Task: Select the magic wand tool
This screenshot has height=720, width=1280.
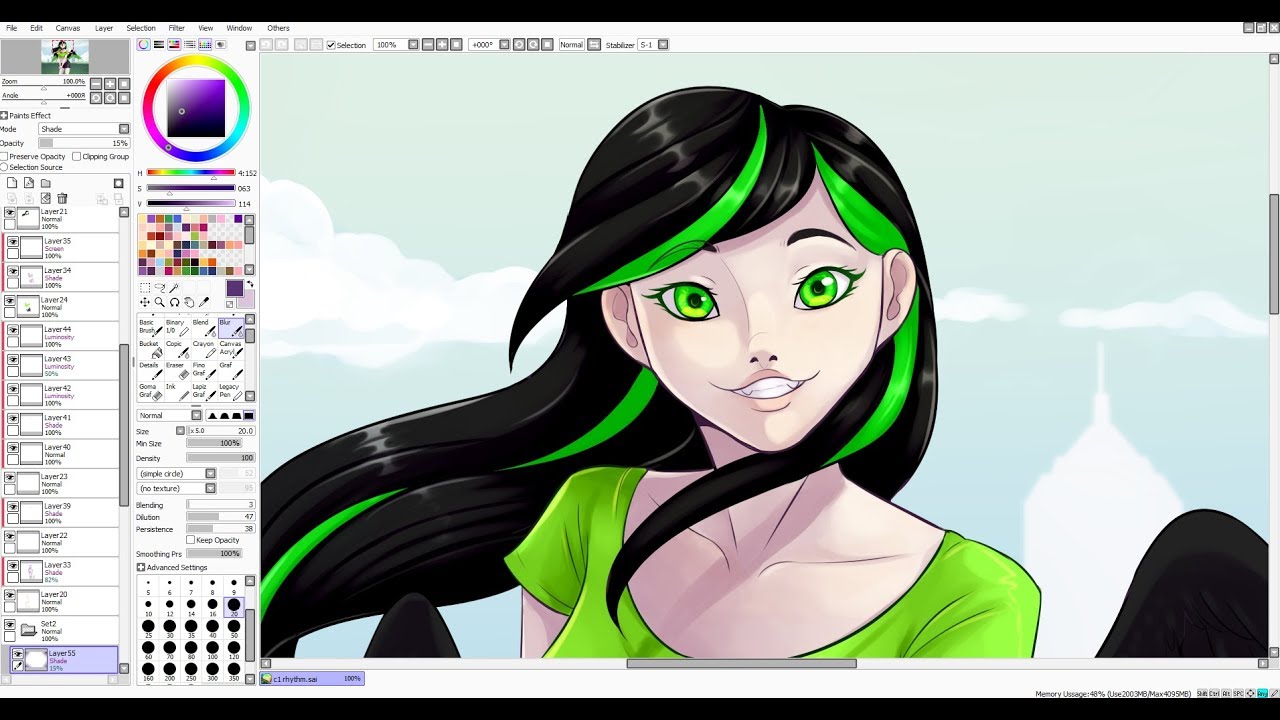Action: point(174,288)
